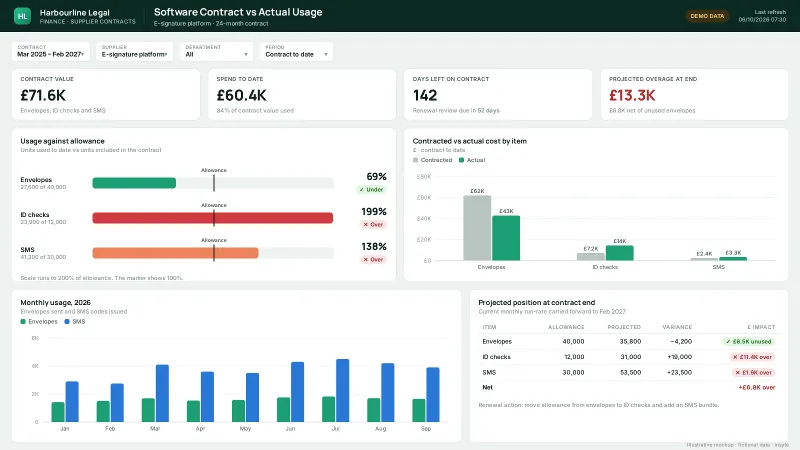The image size is (800, 450).
Task: Click the £ IMPACT column header
Action: [760, 327]
